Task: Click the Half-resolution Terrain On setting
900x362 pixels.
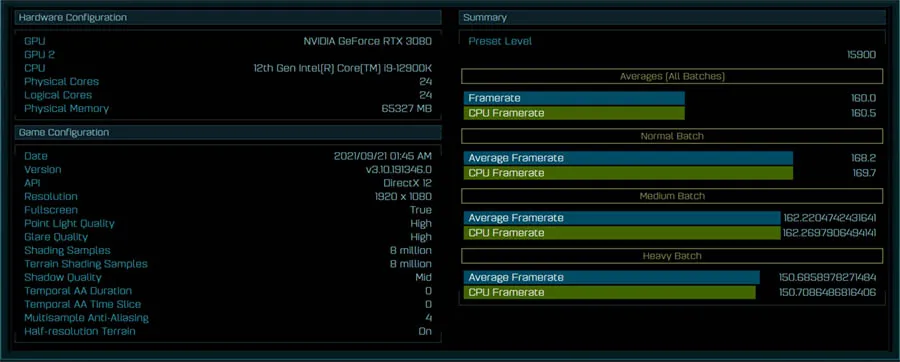Action: 228,331
